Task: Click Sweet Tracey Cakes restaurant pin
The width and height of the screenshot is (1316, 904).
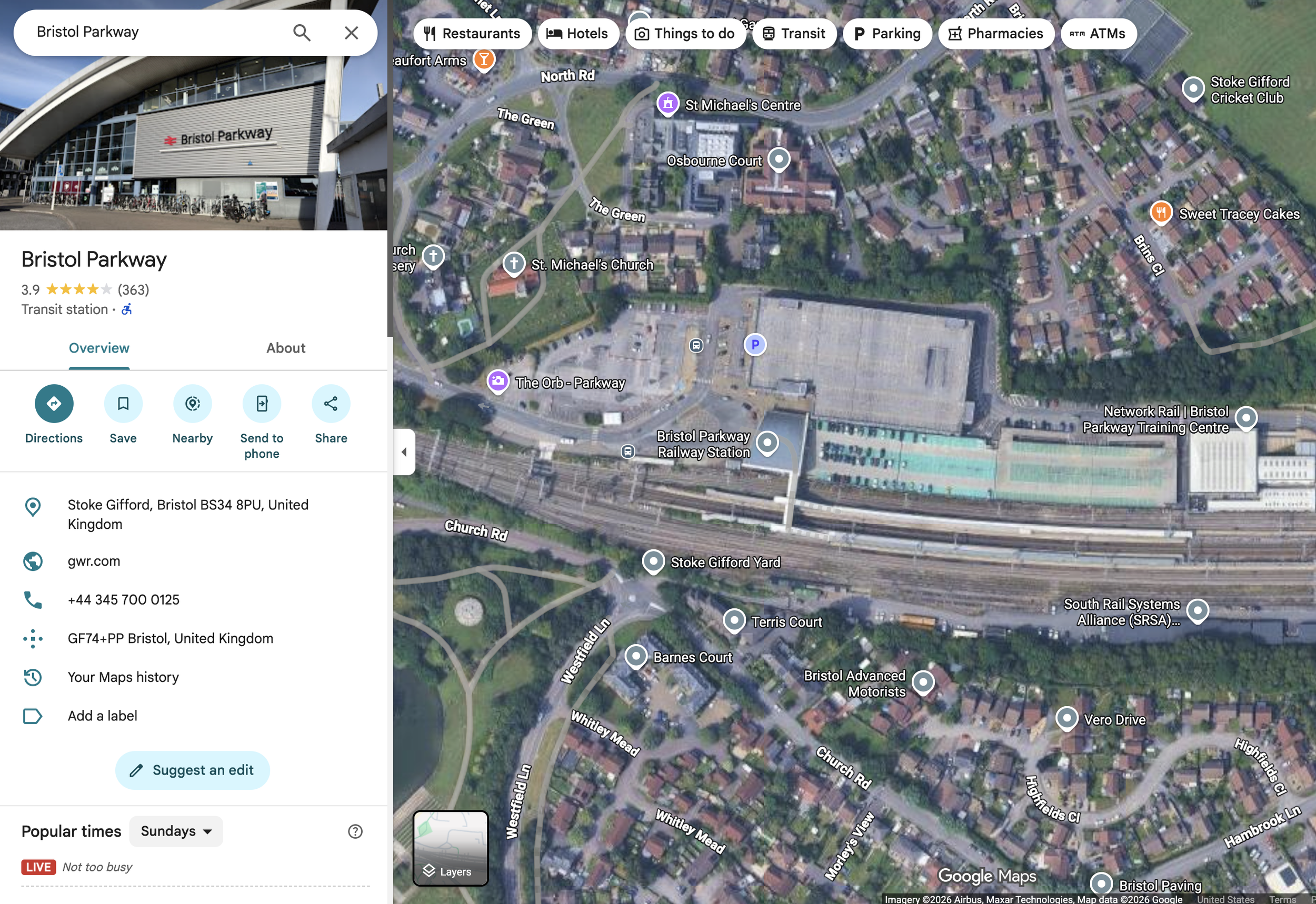Action: (1161, 213)
